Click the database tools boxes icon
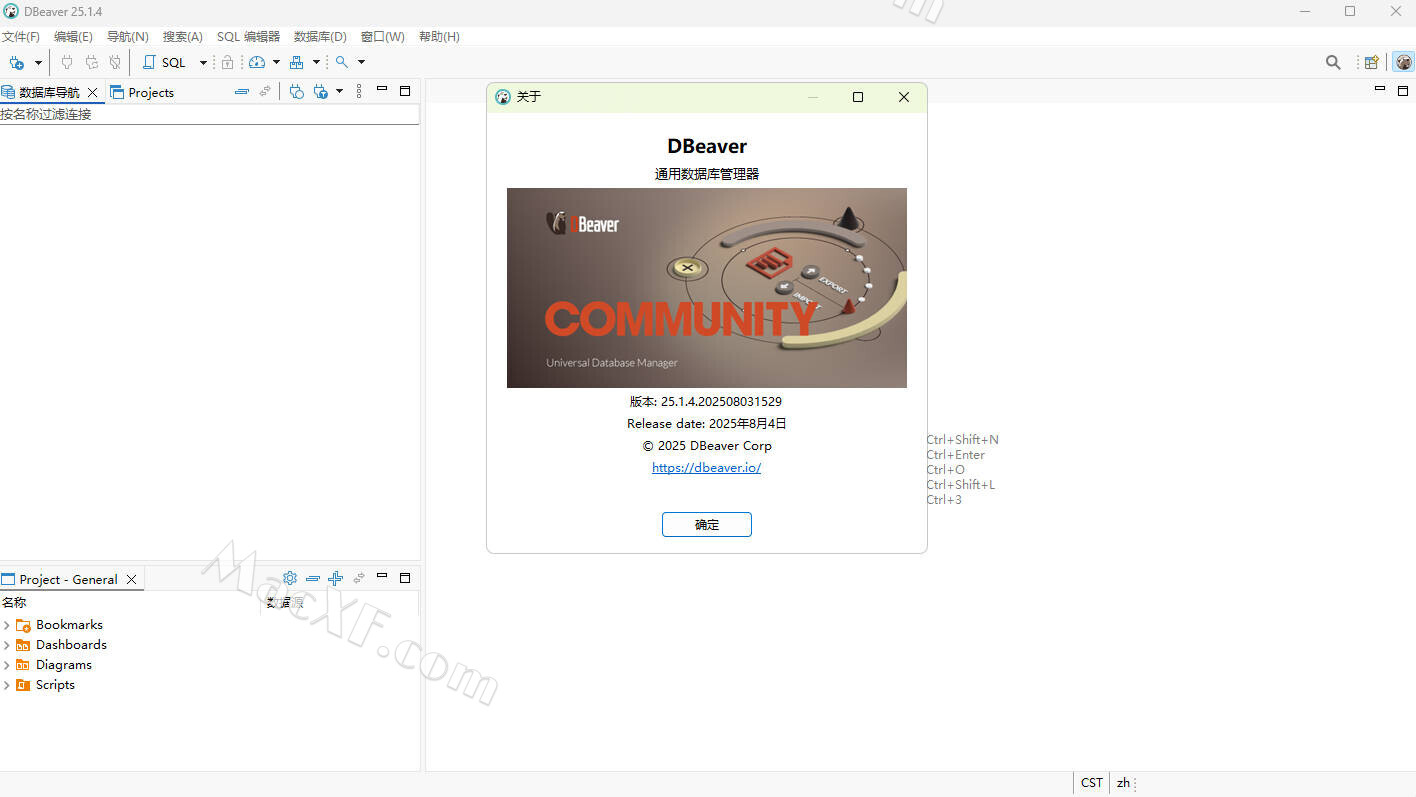1416x797 pixels. pos(296,62)
